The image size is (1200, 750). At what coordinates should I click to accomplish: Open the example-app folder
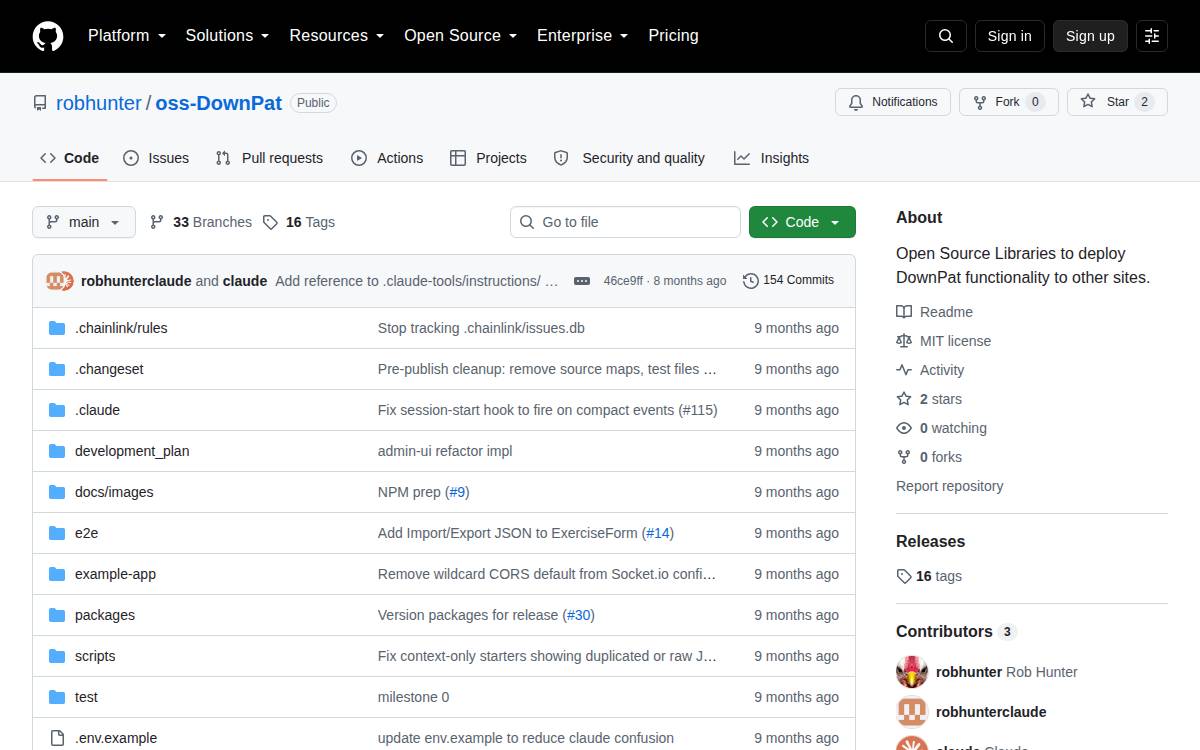(x=115, y=574)
